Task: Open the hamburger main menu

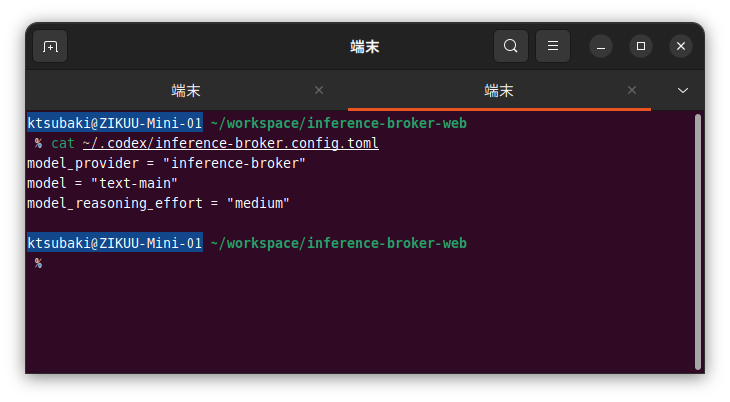Action: click(x=553, y=46)
